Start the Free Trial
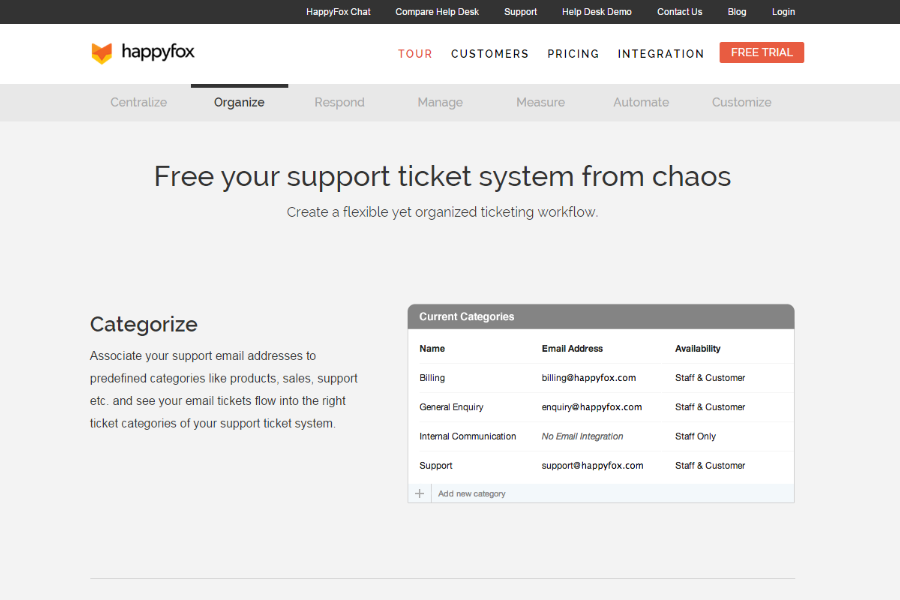The image size is (900, 600). coord(761,53)
